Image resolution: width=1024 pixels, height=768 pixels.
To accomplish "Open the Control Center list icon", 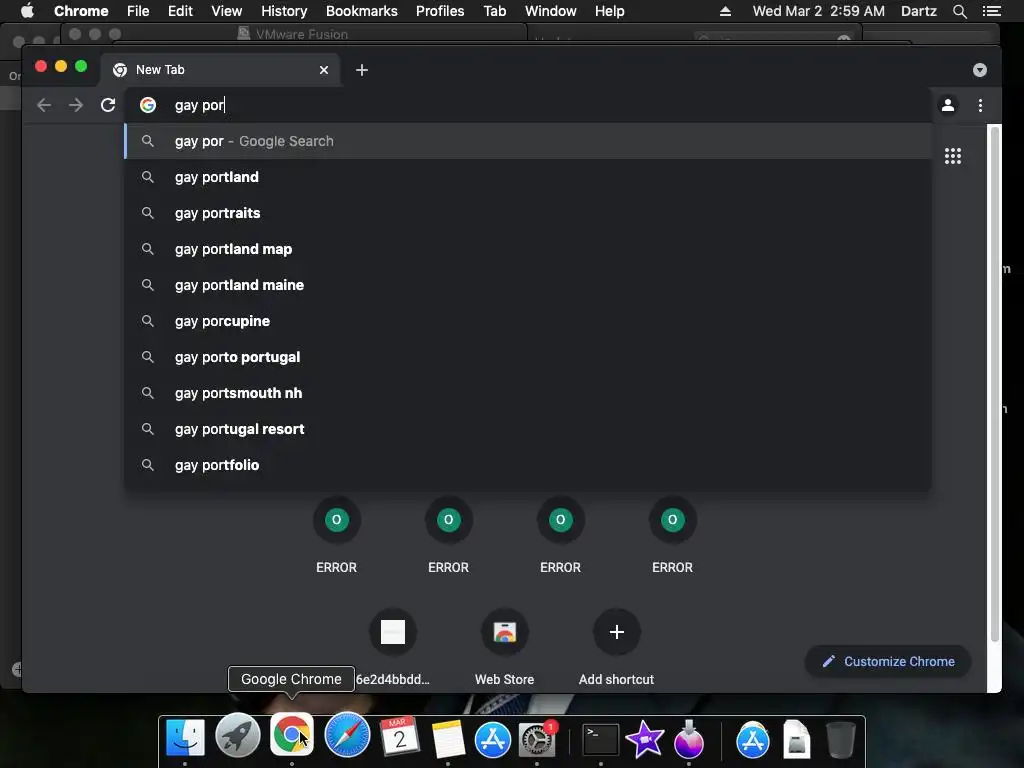I will coord(991,11).
